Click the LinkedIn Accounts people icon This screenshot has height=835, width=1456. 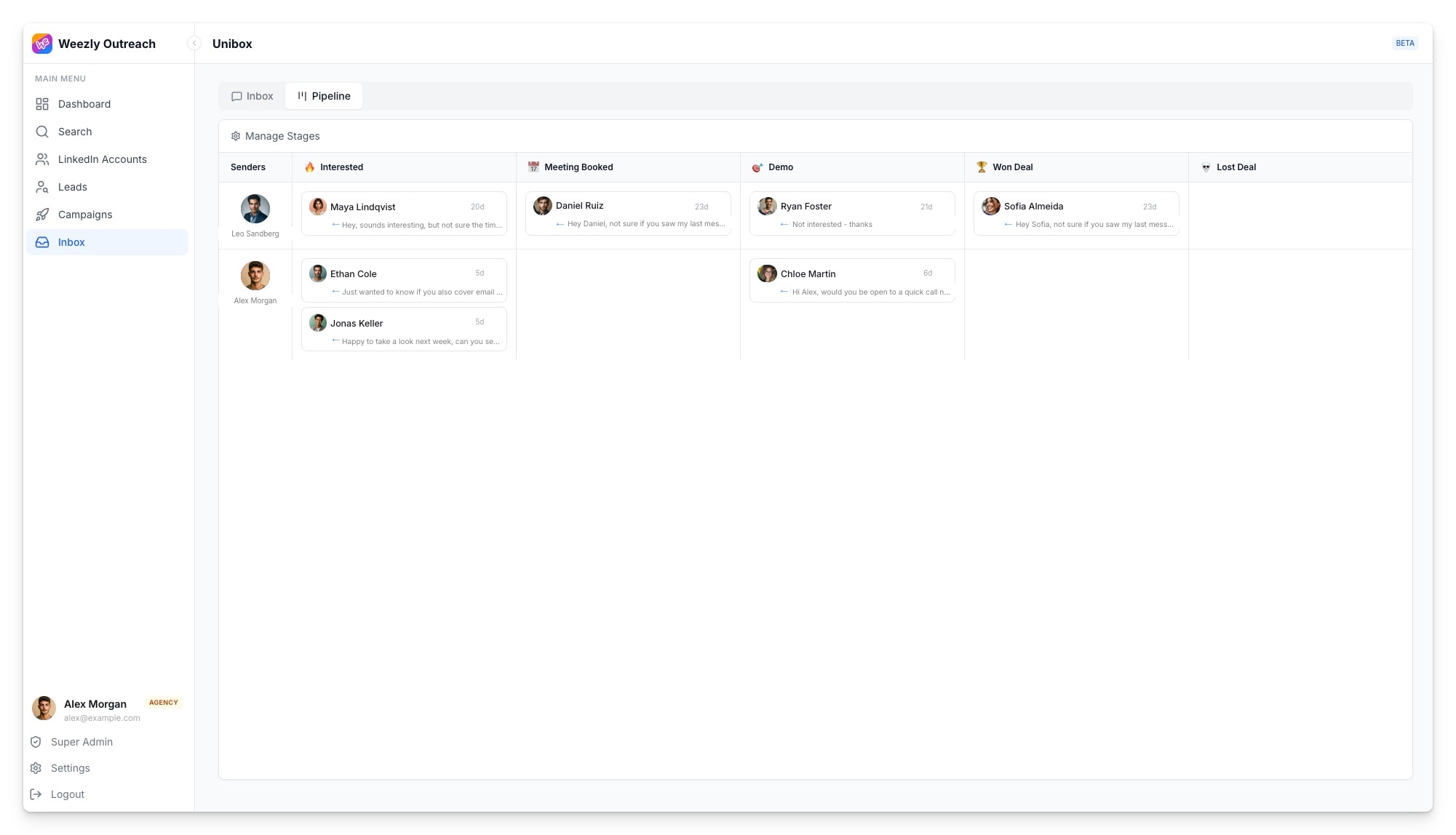[42, 159]
